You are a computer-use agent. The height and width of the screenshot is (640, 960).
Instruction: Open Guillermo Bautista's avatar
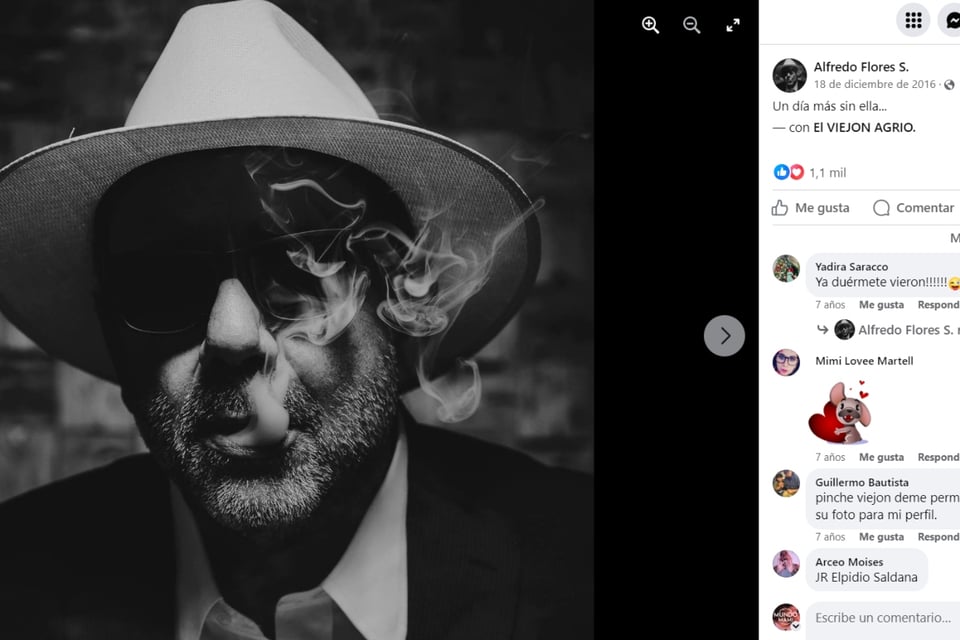[786, 483]
